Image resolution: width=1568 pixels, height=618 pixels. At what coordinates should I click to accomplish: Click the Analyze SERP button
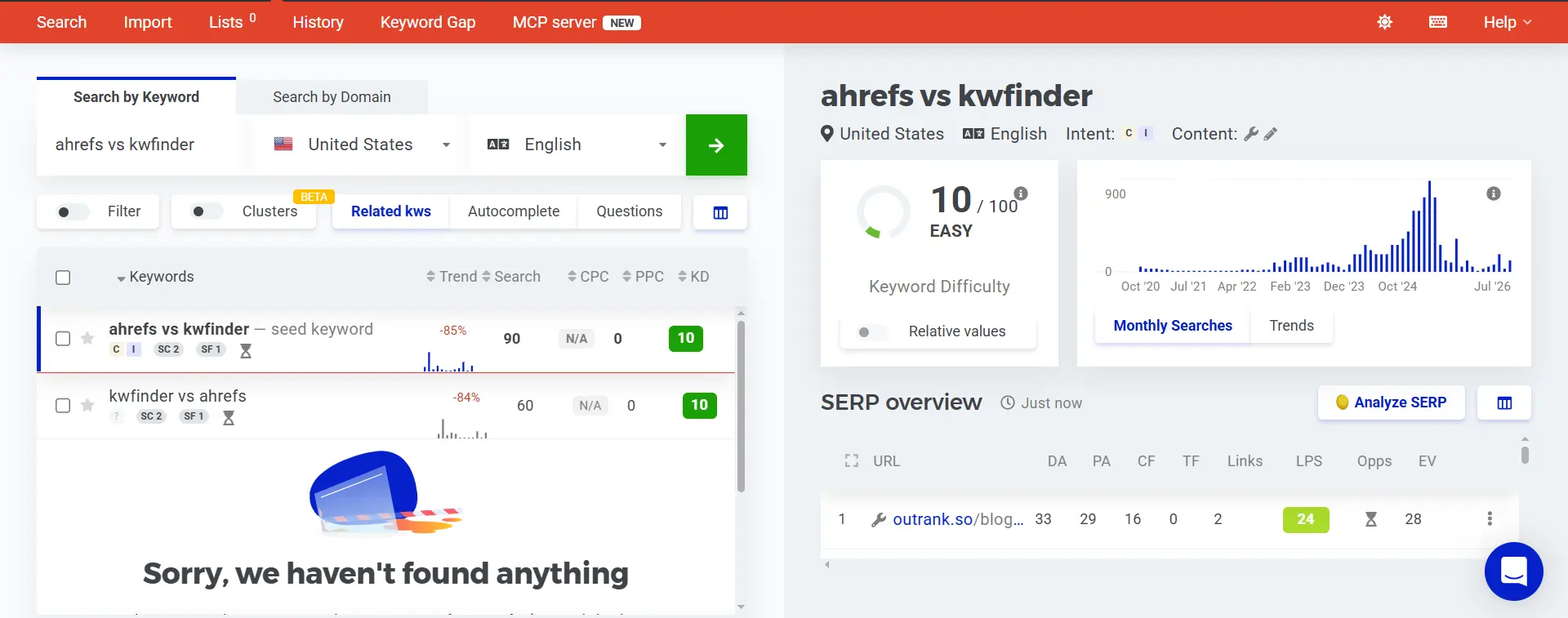[1392, 402]
